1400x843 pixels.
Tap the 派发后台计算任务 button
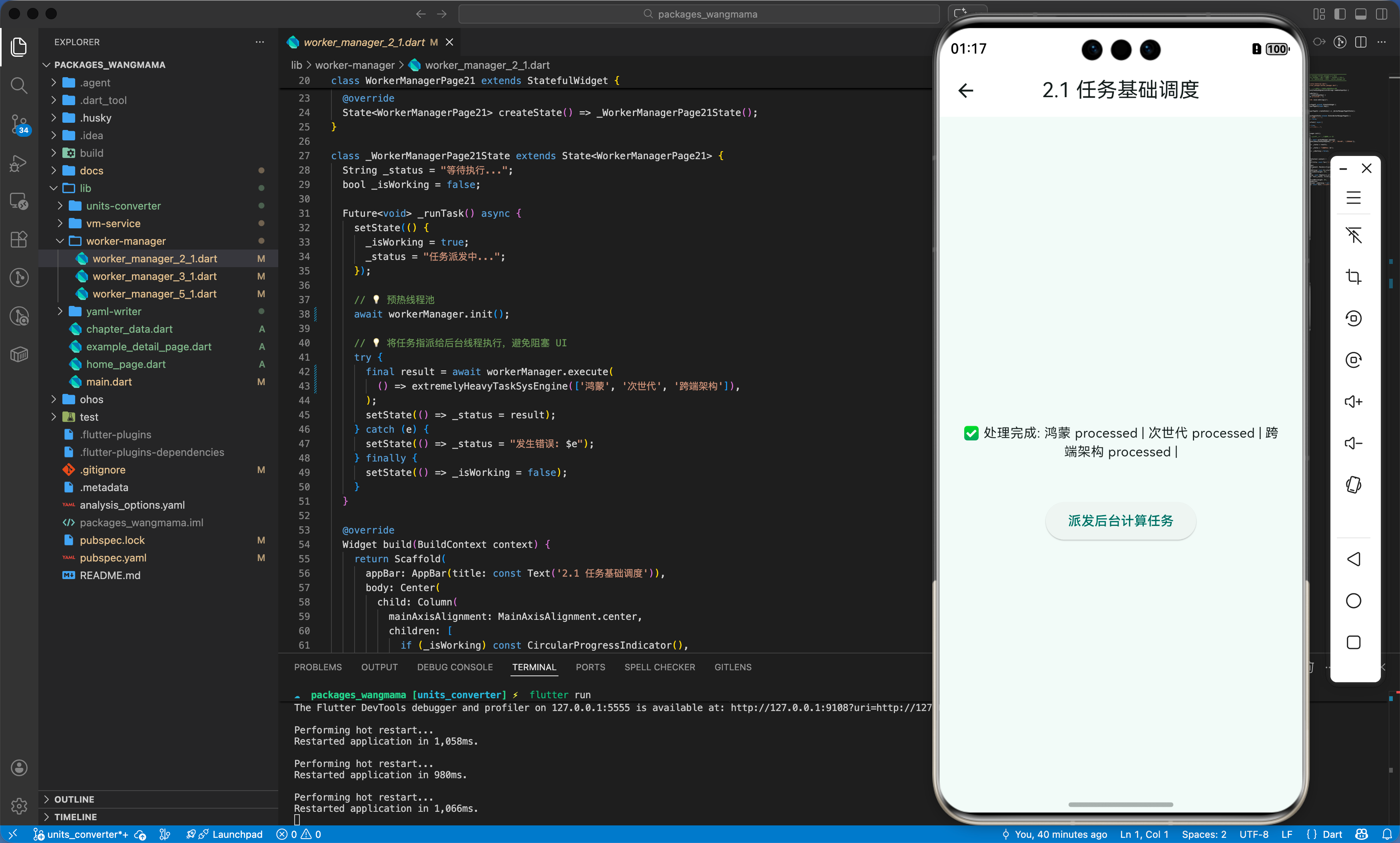[1119, 520]
